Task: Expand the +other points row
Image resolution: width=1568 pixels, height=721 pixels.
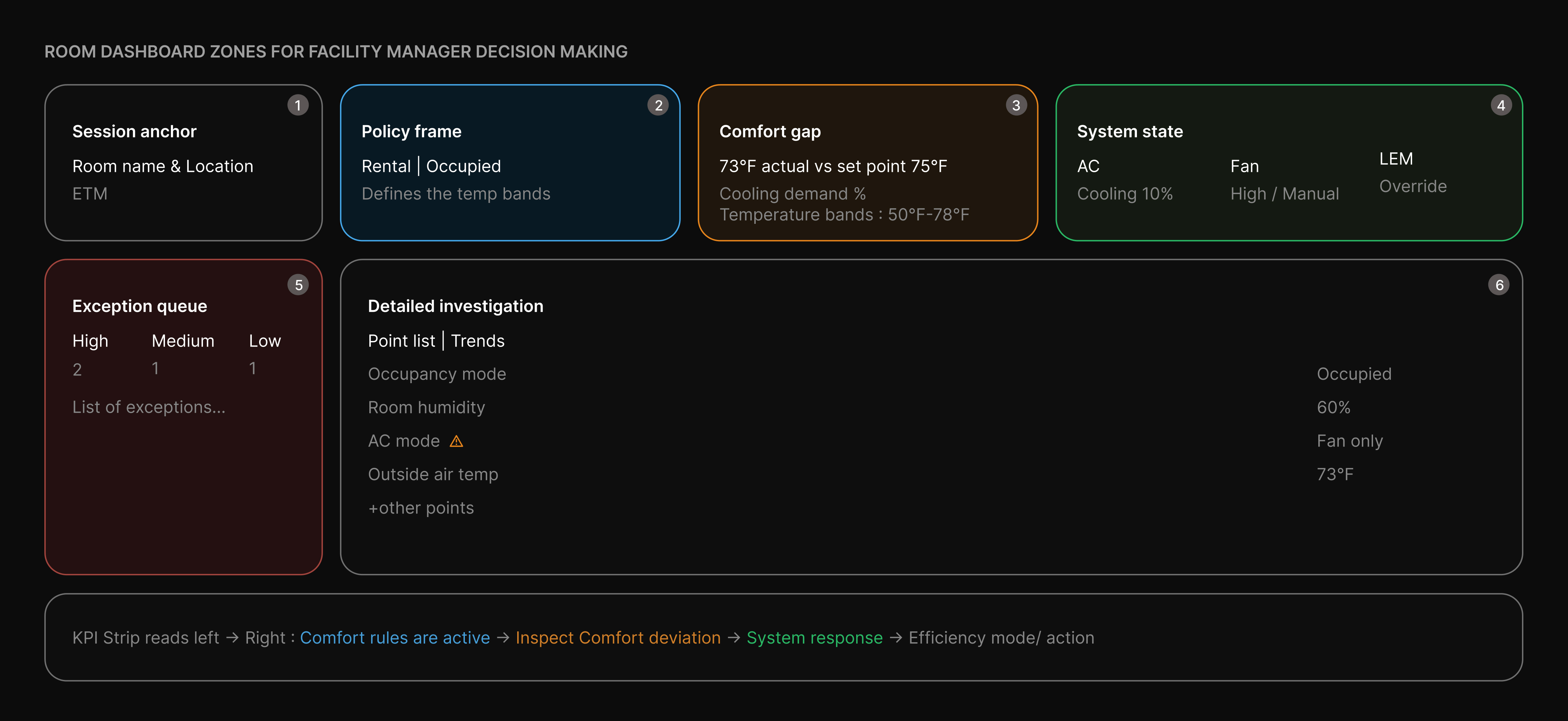Action: click(x=421, y=507)
